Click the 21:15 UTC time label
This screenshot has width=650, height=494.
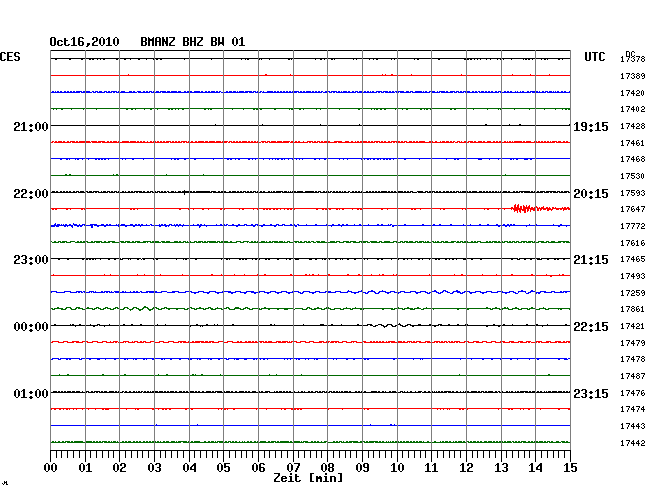click(591, 260)
